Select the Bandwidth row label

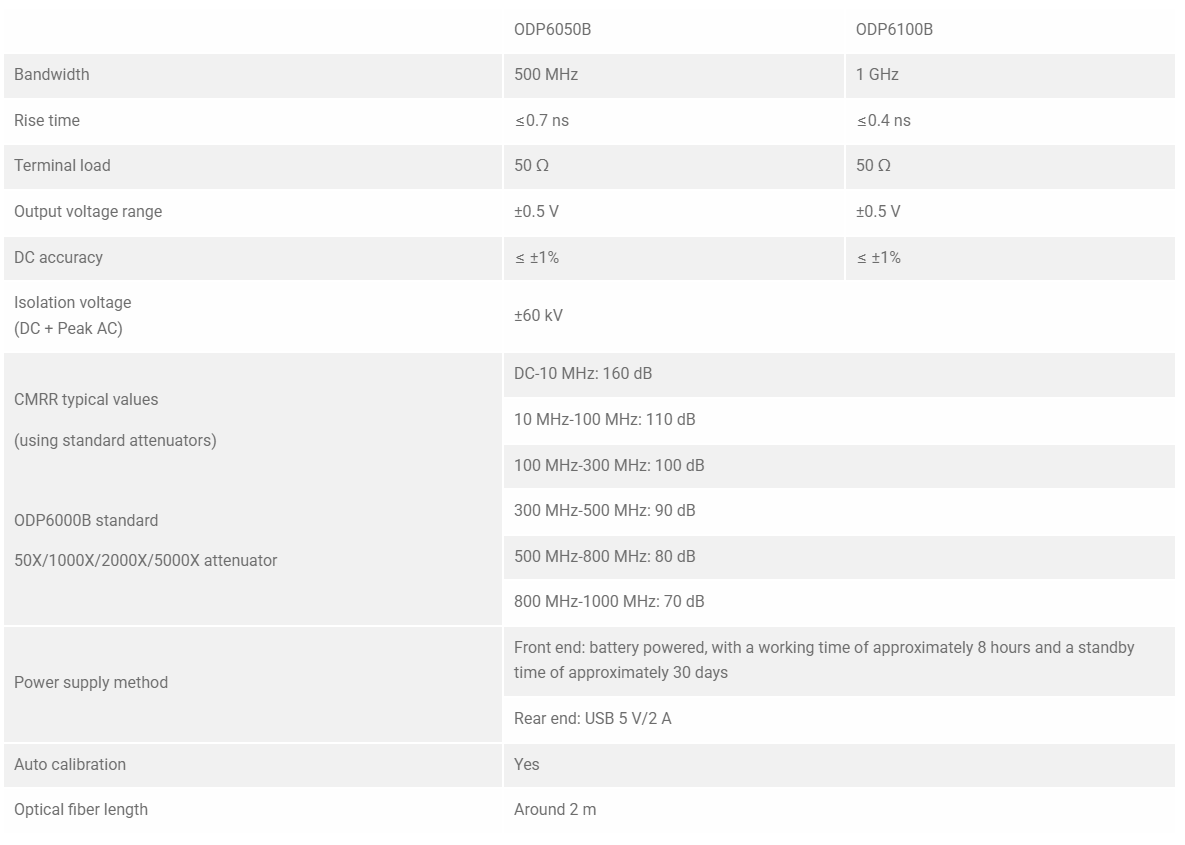pyautogui.click(x=51, y=74)
